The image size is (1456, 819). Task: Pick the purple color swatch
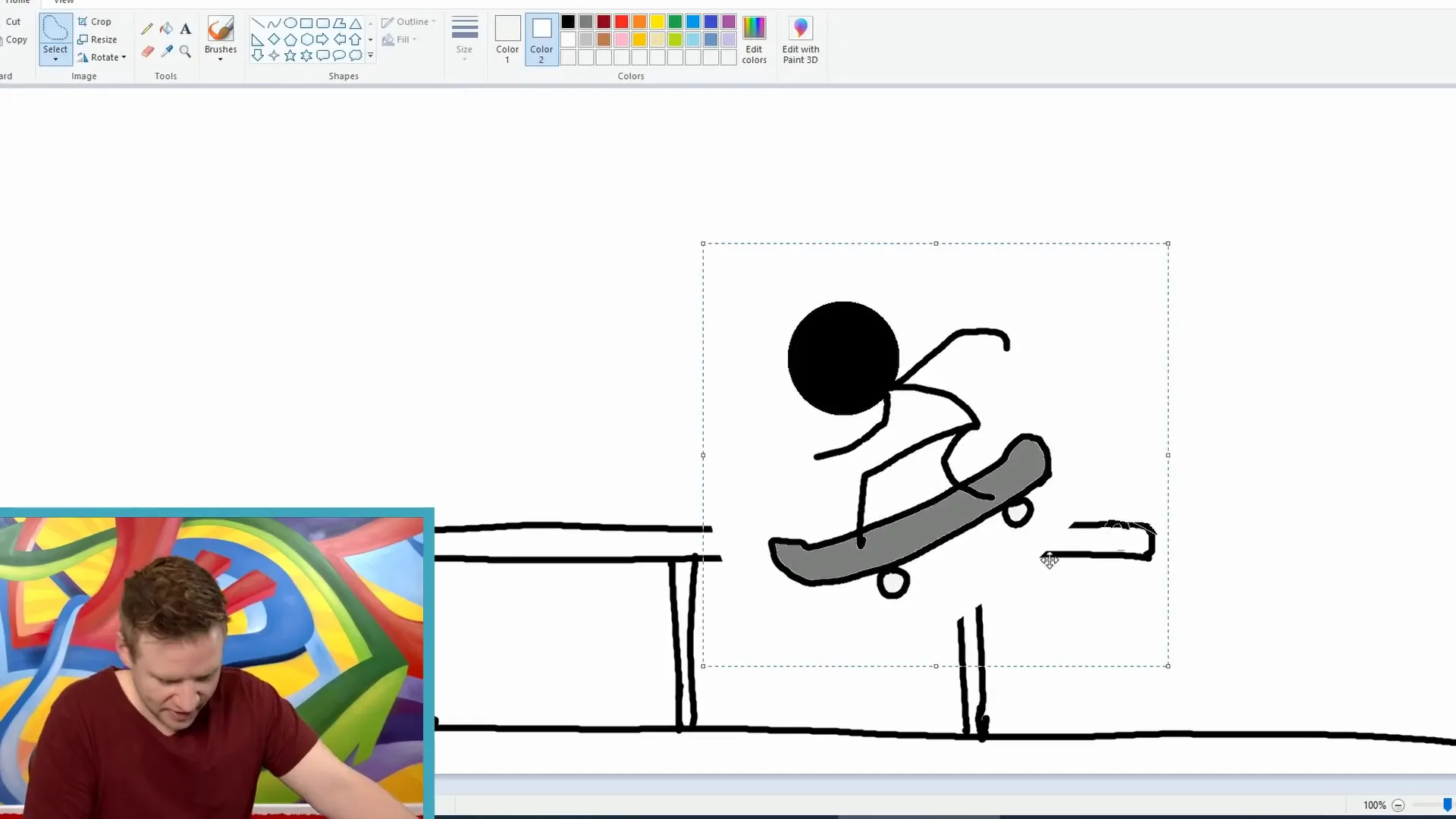[x=729, y=21]
